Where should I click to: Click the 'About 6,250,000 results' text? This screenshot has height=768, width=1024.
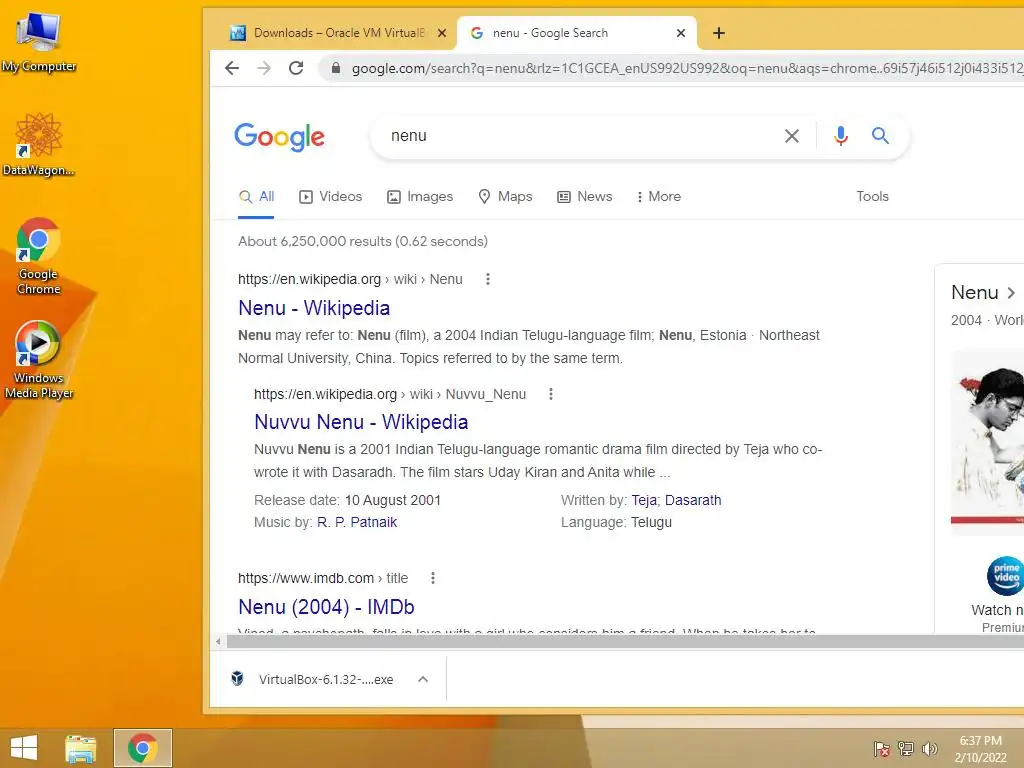click(363, 242)
